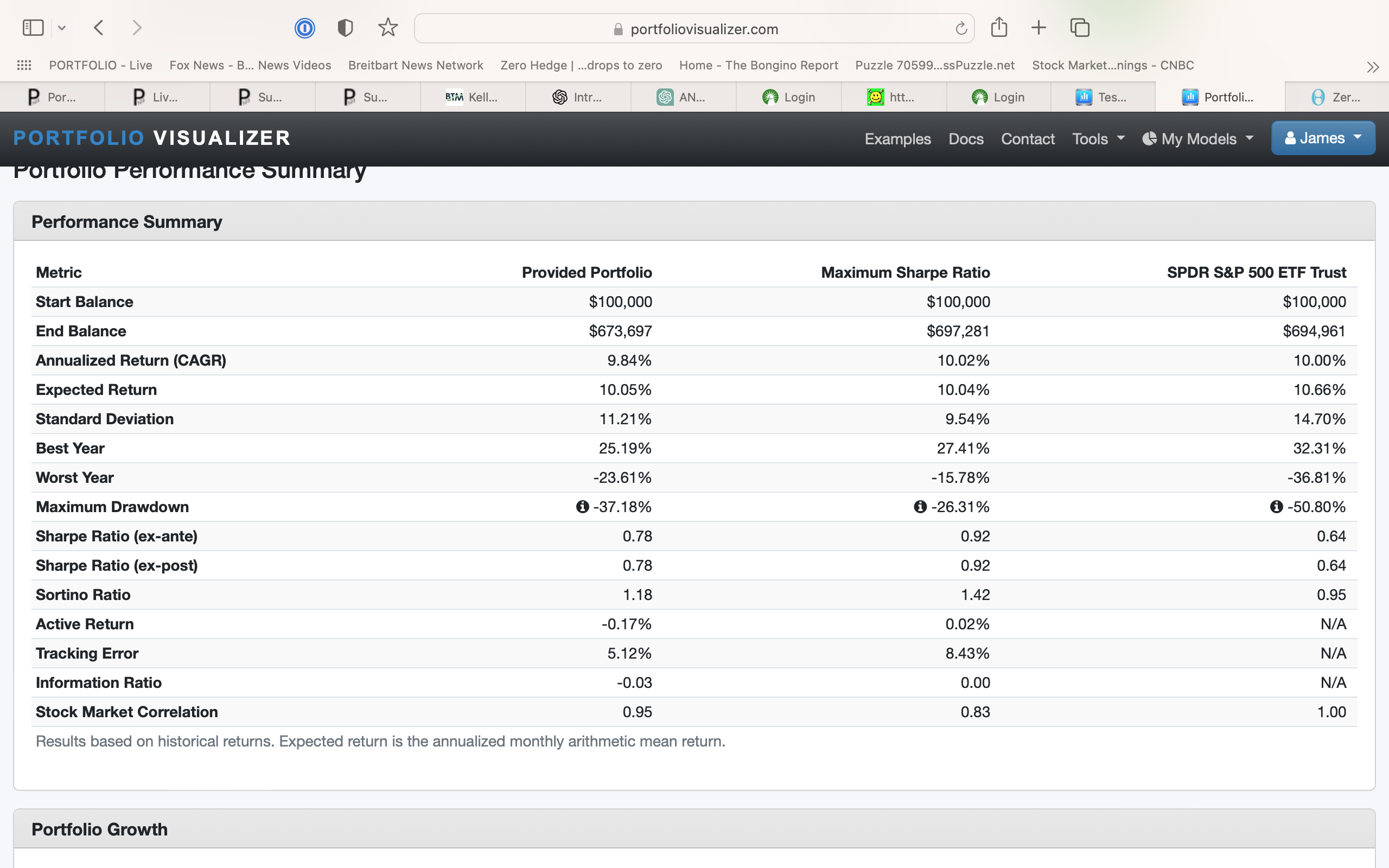This screenshot has width=1389, height=868.
Task: Switch to the Zer... tab
Action: pos(1337,97)
